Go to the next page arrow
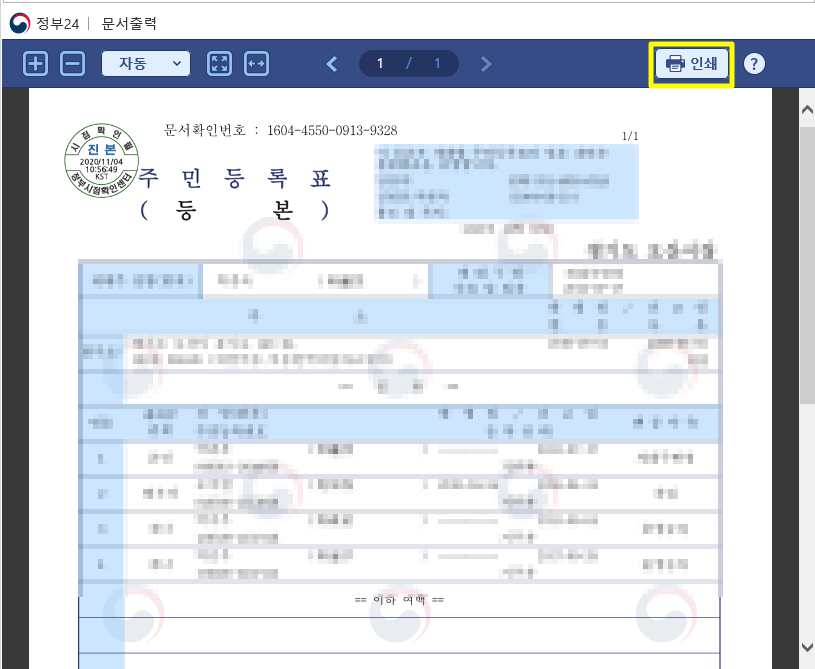Screen dimensions: 815x669 pyautogui.click(x=486, y=64)
